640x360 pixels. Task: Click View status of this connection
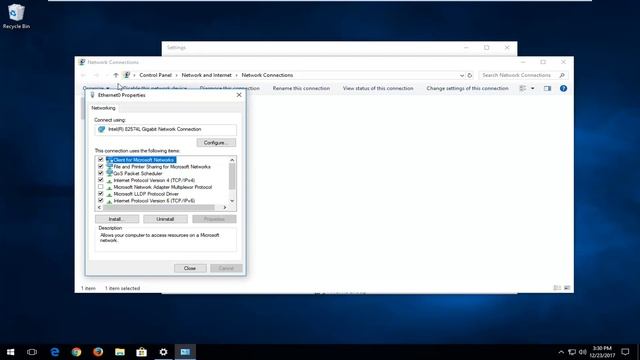pos(378,88)
